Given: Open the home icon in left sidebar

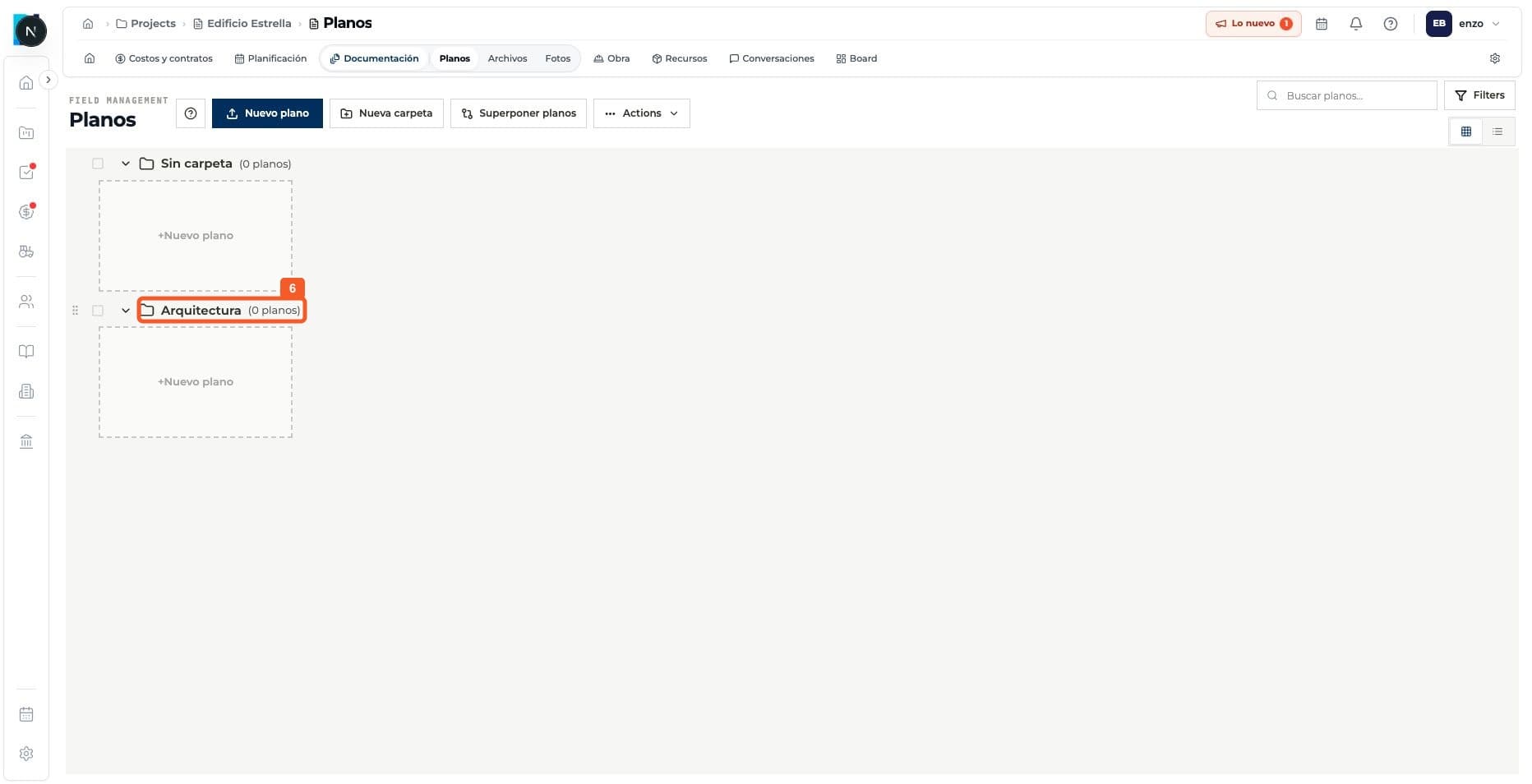Looking at the screenshot, I should pos(26,83).
